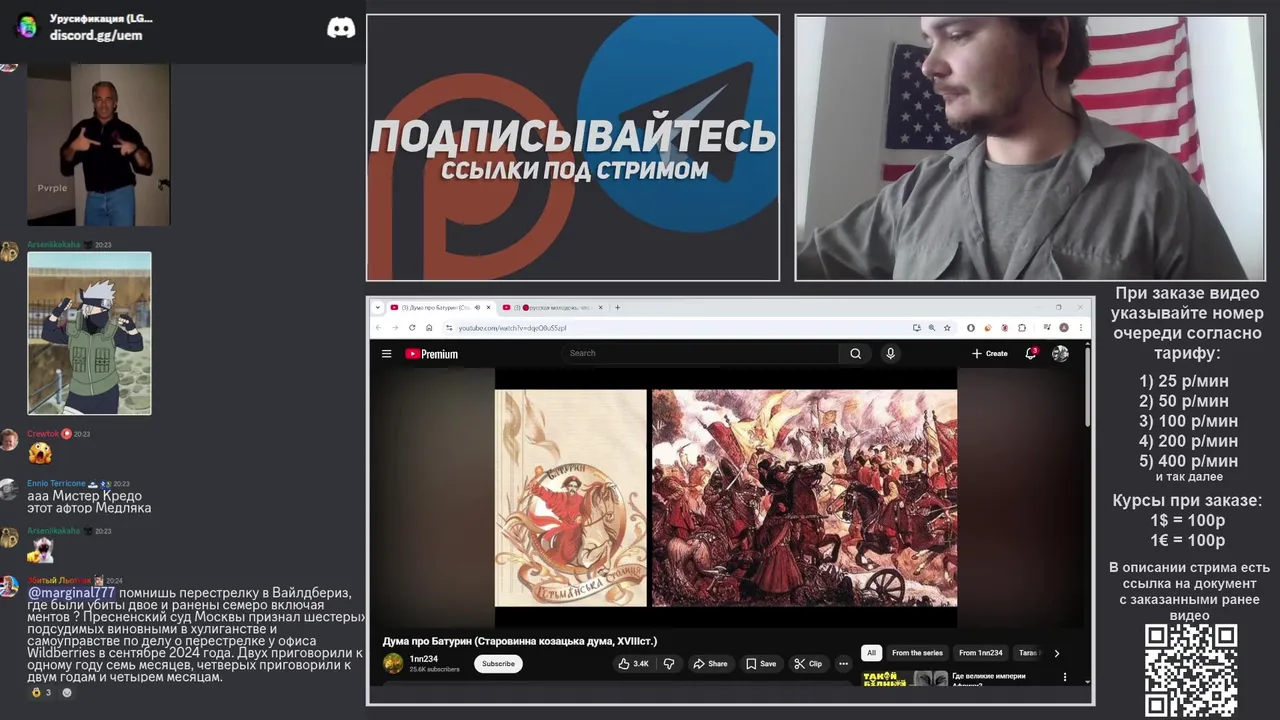Click the Discord logo icon

click(x=341, y=28)
